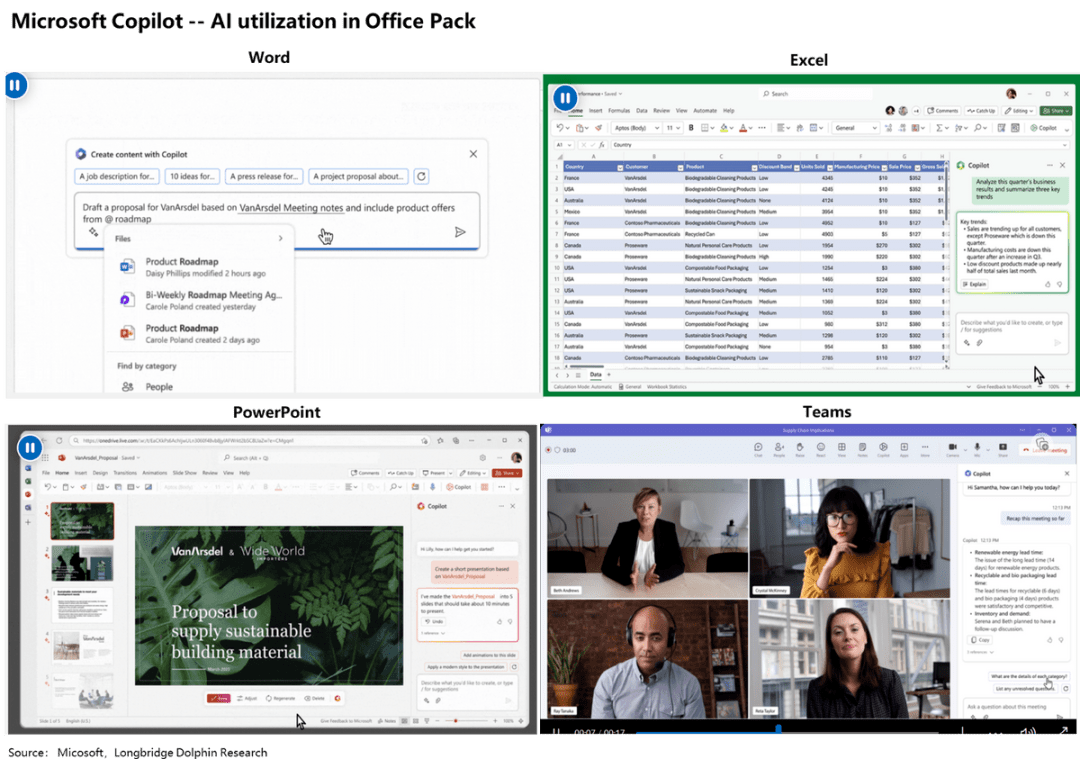This screenshot has height=759, width=1080.
Task: Choose the 'A job description for...' suggestion
Action: [x=116, y=176]
